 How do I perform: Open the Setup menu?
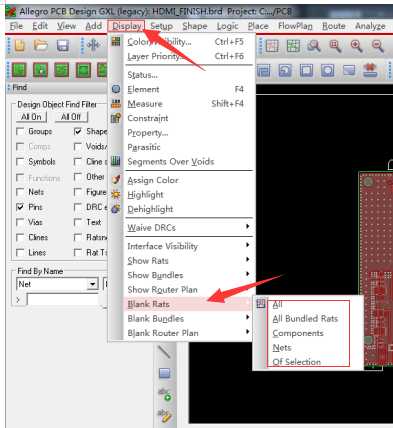[x=161, y=26]
